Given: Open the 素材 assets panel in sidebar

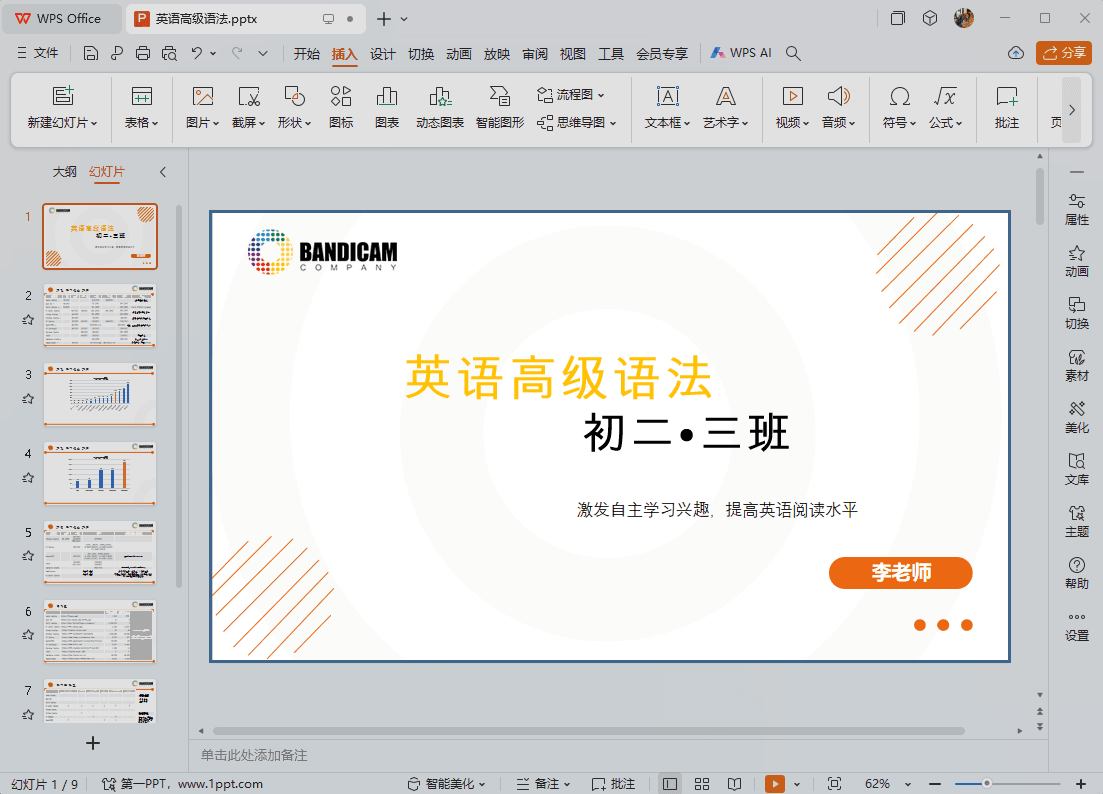Looking at the screenshot, I should [x=1077, y=366].
